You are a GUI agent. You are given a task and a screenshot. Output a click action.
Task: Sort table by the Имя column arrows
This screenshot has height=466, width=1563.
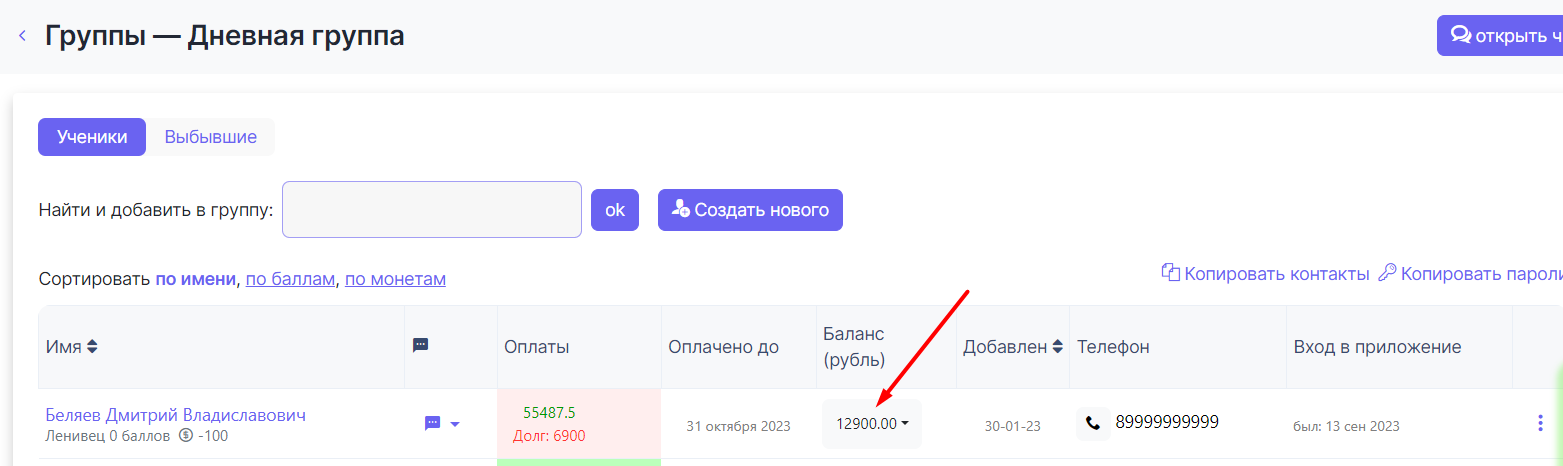point(93,347)
